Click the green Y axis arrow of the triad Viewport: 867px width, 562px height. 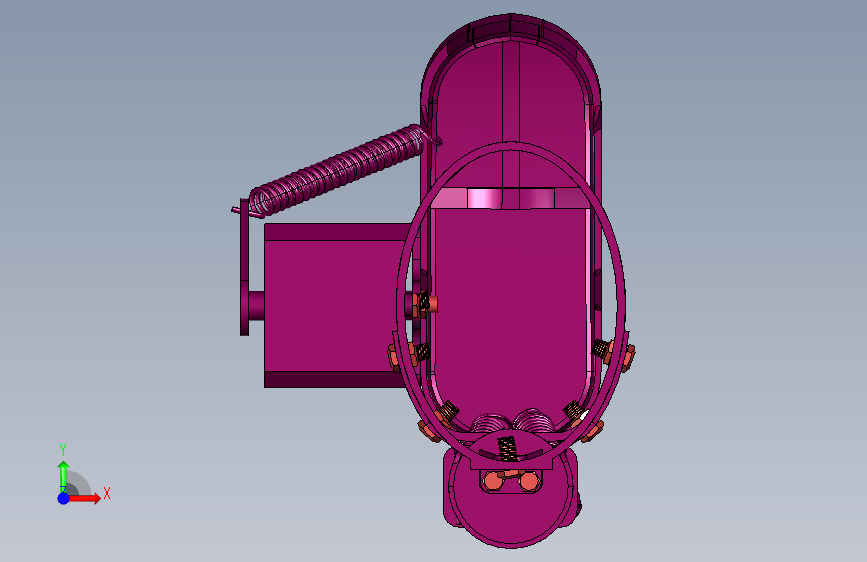tap(63, 477)
